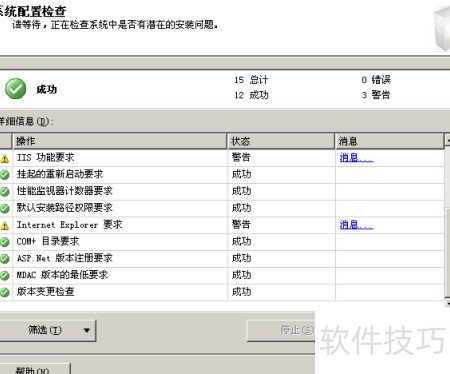The width and height of the screenshot is (450, 374).
Task: Click the 成功 status of 挂起的重新启动要求
Action: [x=241, y=174]
